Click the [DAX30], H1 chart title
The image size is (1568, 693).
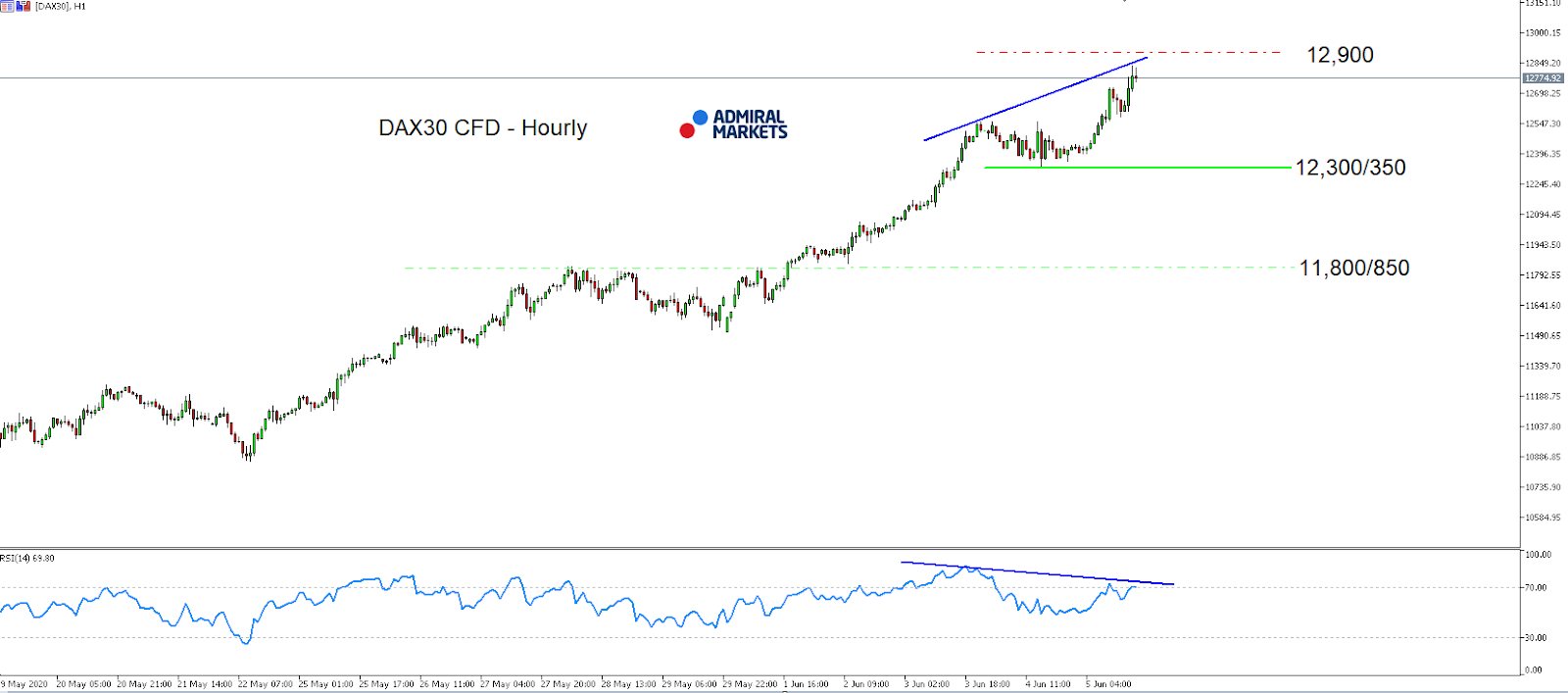(61, 6)
